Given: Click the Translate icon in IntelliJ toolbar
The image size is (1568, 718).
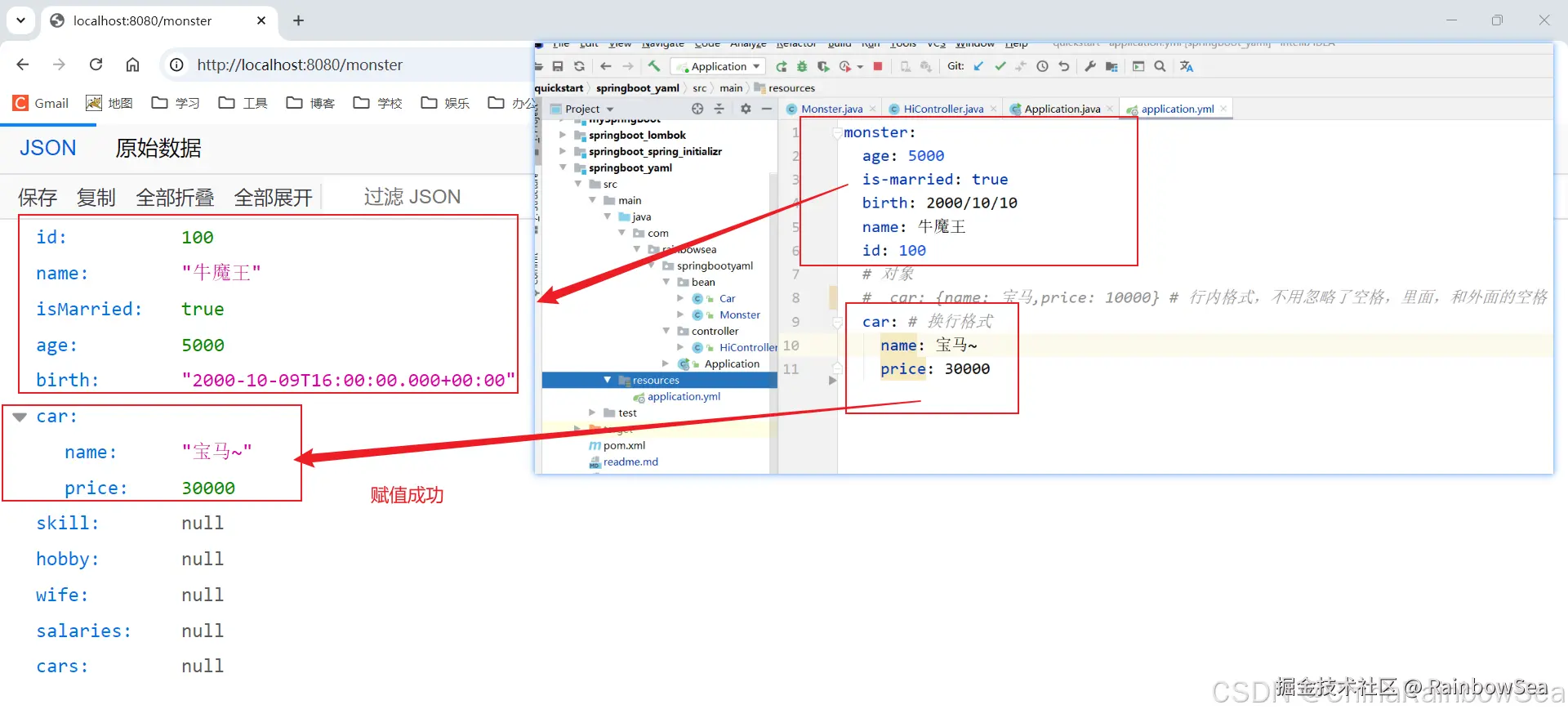Looking at the screenshot, I should [1187, 66].
